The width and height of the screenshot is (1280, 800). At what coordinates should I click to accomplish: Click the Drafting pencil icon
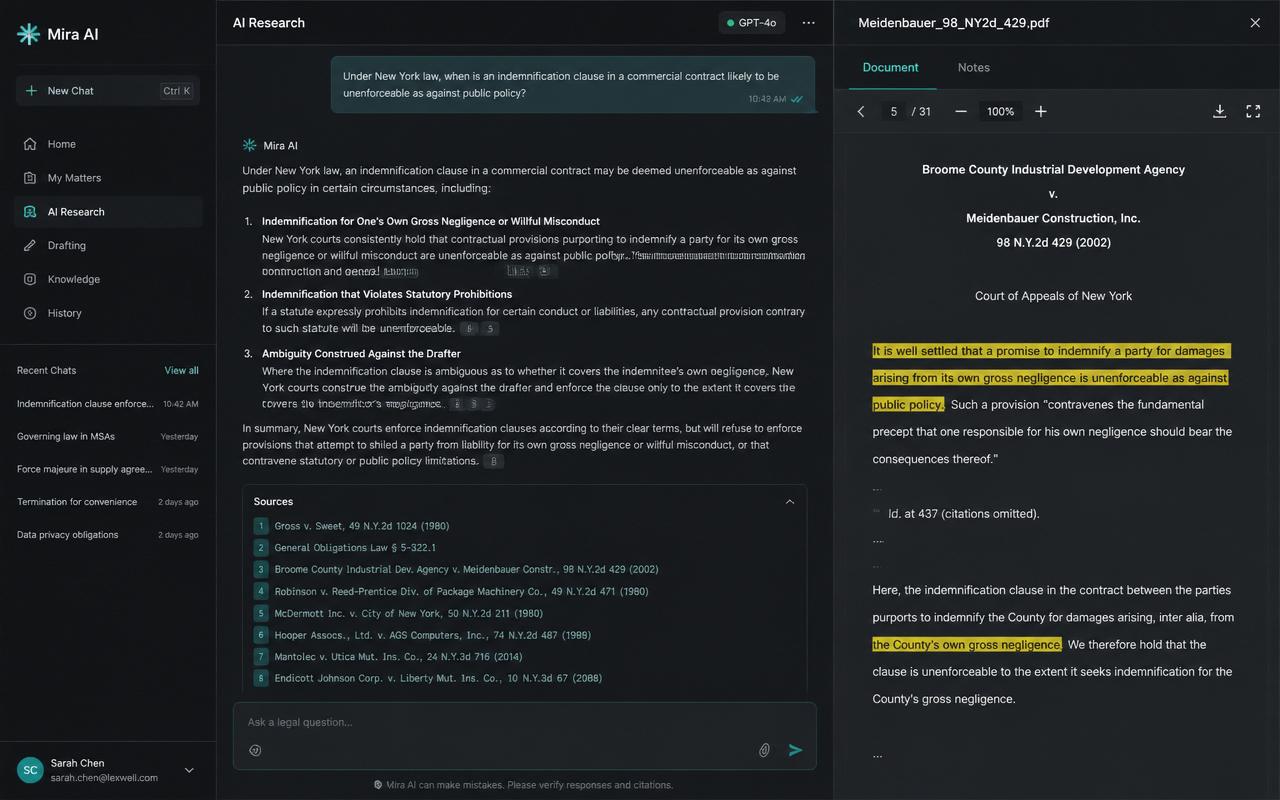30,246
